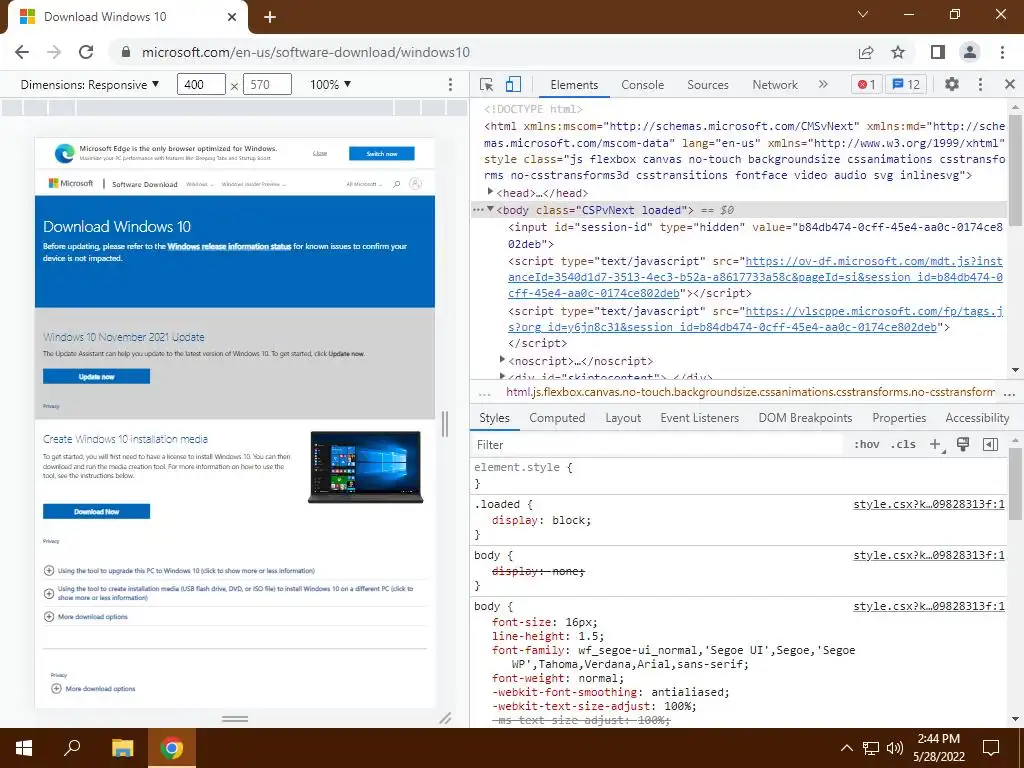Open the body node ellipsis actions
The height and width of the screenshot is (768, 1024).
click(x=478, y=210)
